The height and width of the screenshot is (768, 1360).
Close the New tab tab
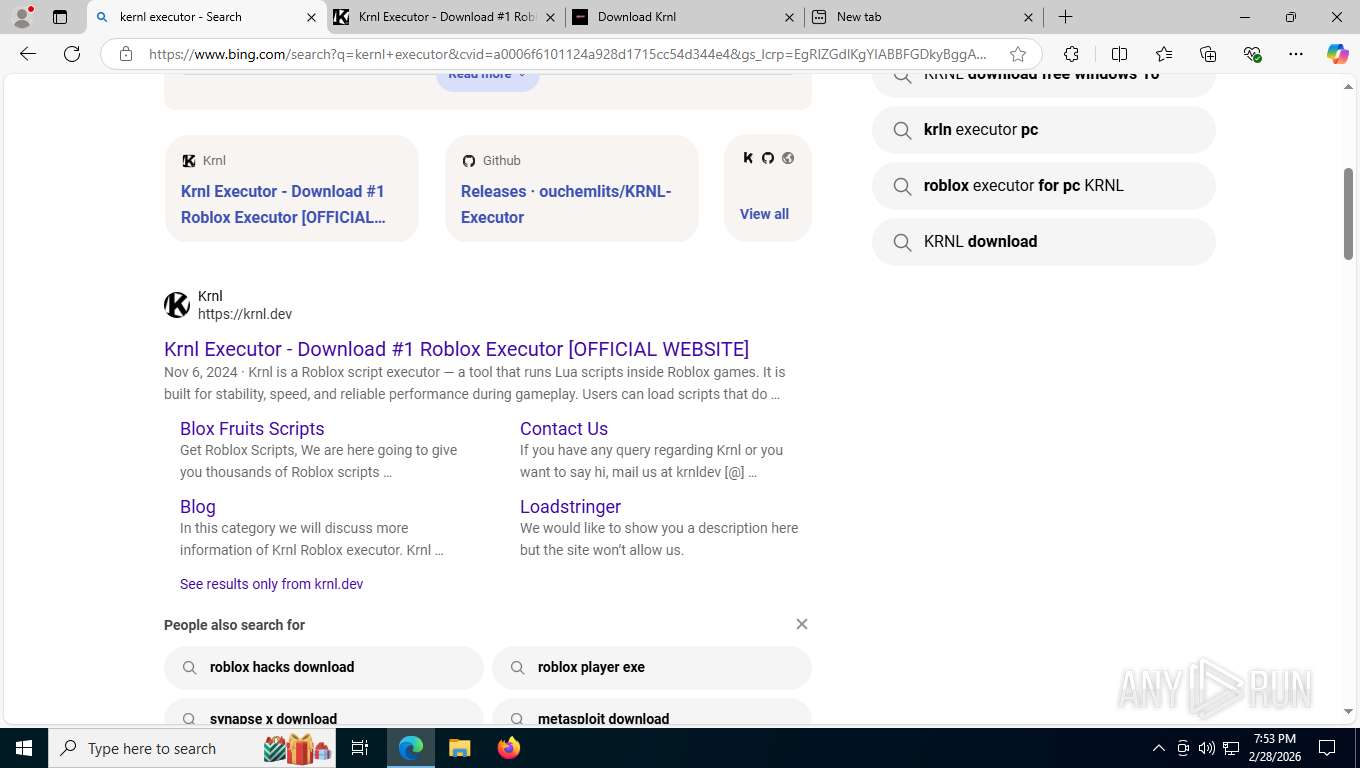point(1029,17)
